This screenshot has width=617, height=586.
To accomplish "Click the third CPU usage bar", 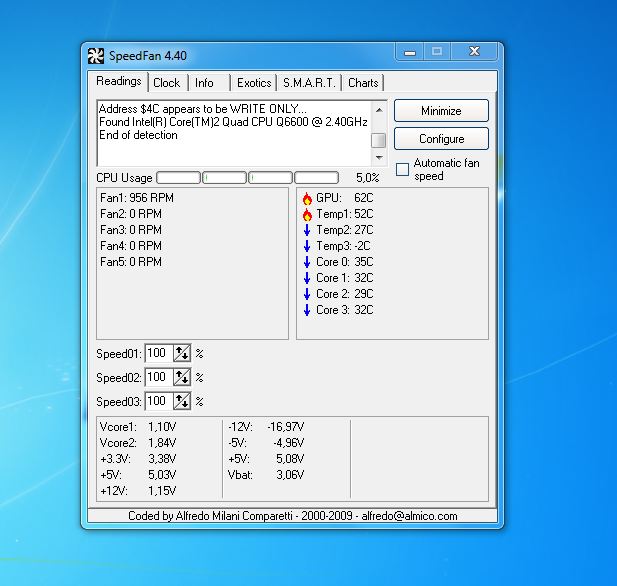I will tap(270, 177).
